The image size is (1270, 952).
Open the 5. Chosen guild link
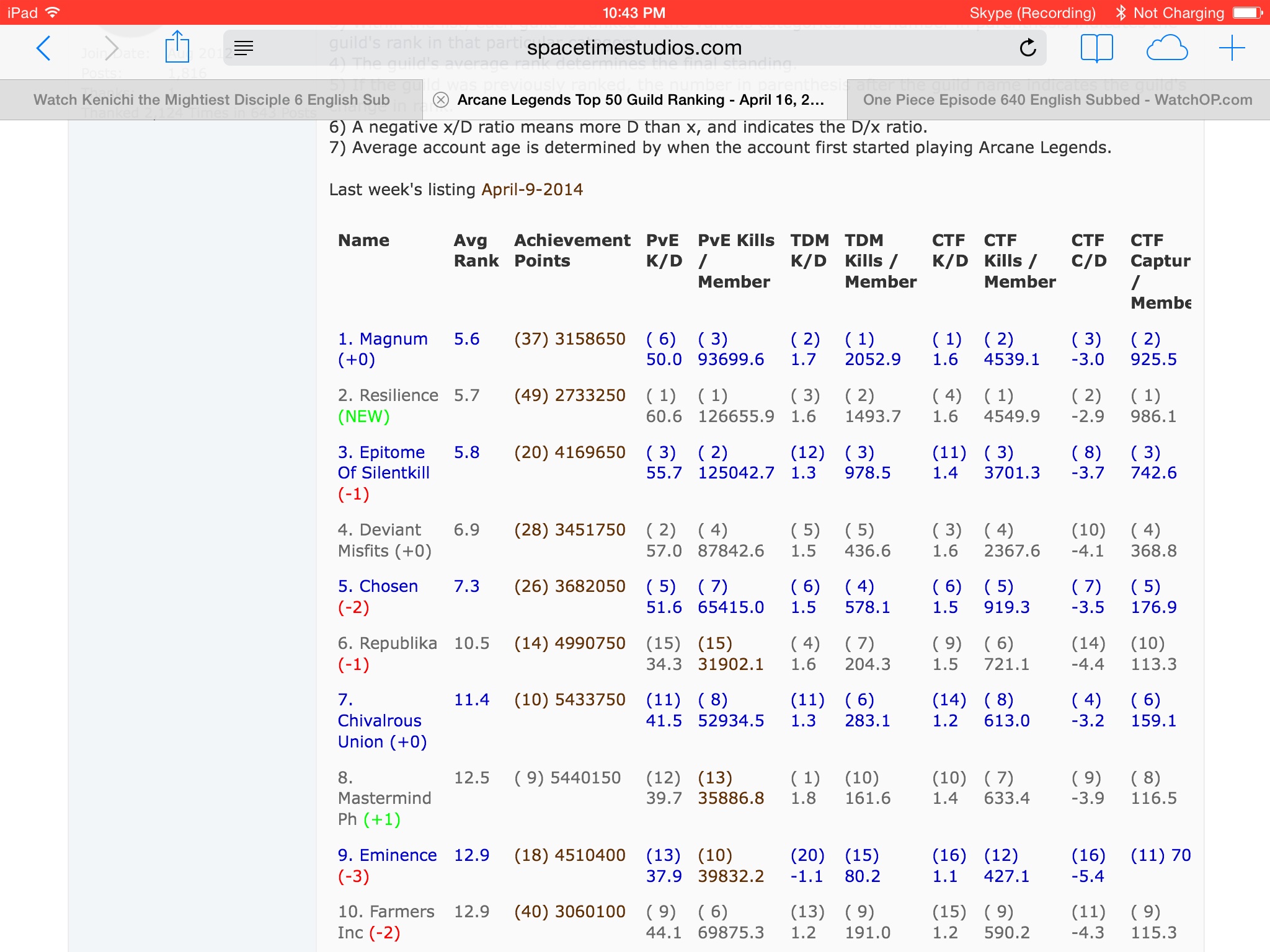click(378, 597)
